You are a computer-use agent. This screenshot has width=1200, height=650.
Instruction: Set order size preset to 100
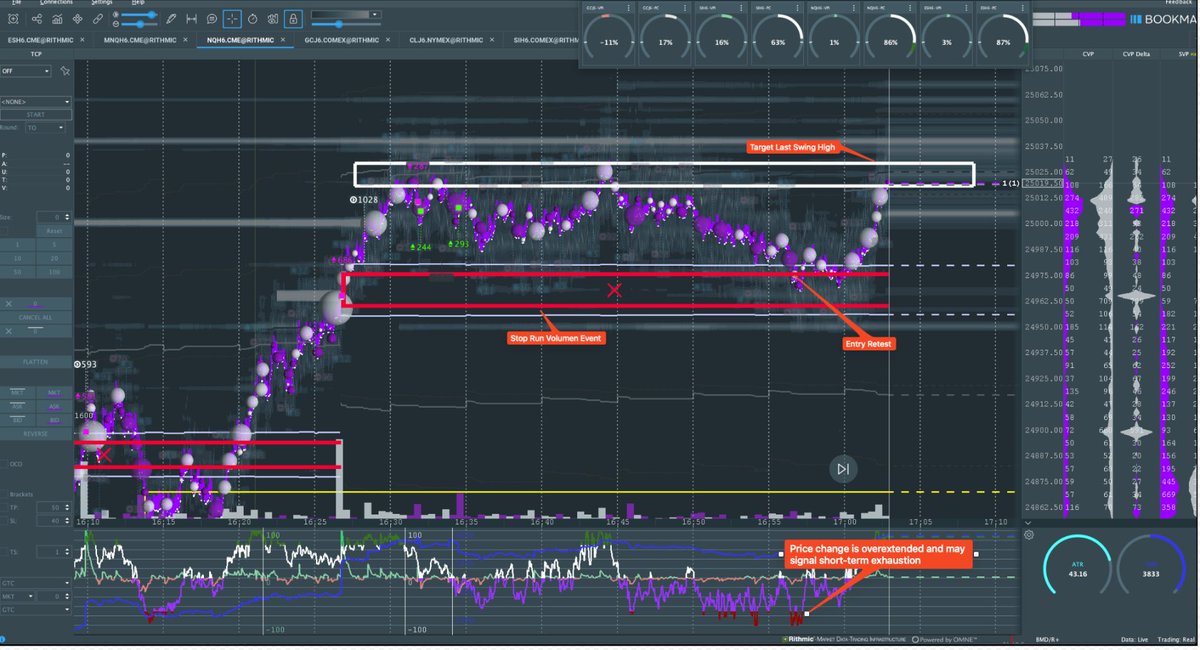(54, 272)
